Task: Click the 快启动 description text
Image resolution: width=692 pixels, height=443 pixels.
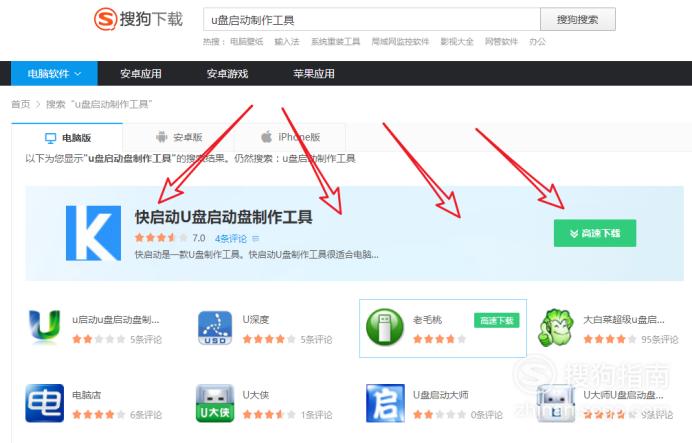Action: (256, 255)
